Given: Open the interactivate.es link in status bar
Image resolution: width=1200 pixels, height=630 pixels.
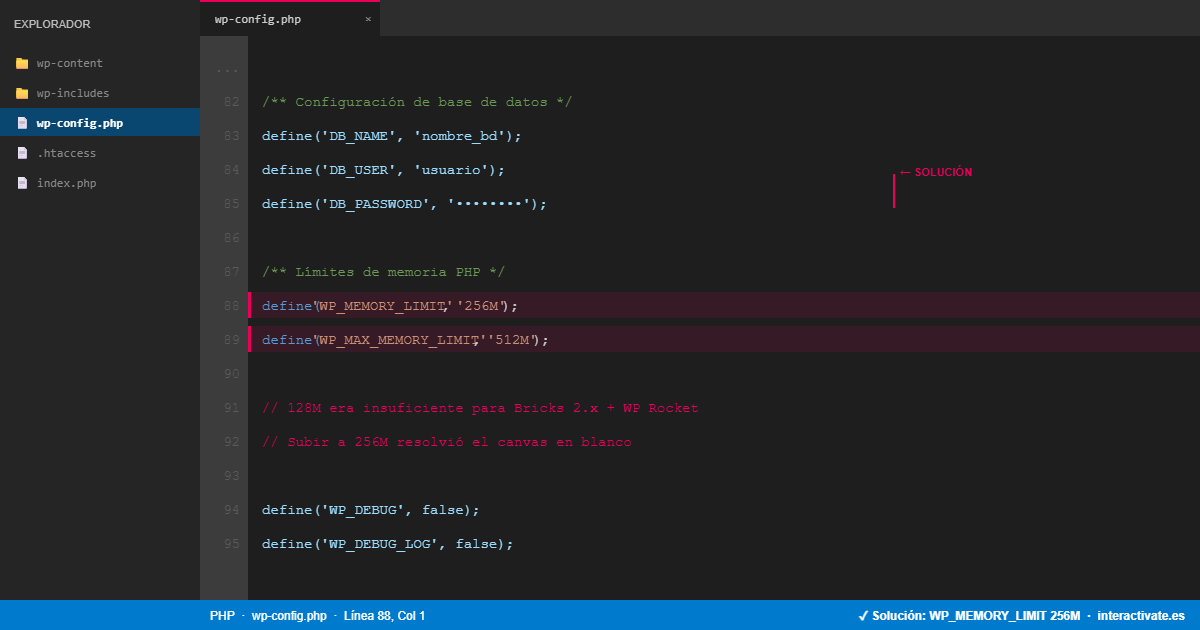Looking at the screenshot, I should [x=1141, y=616].
